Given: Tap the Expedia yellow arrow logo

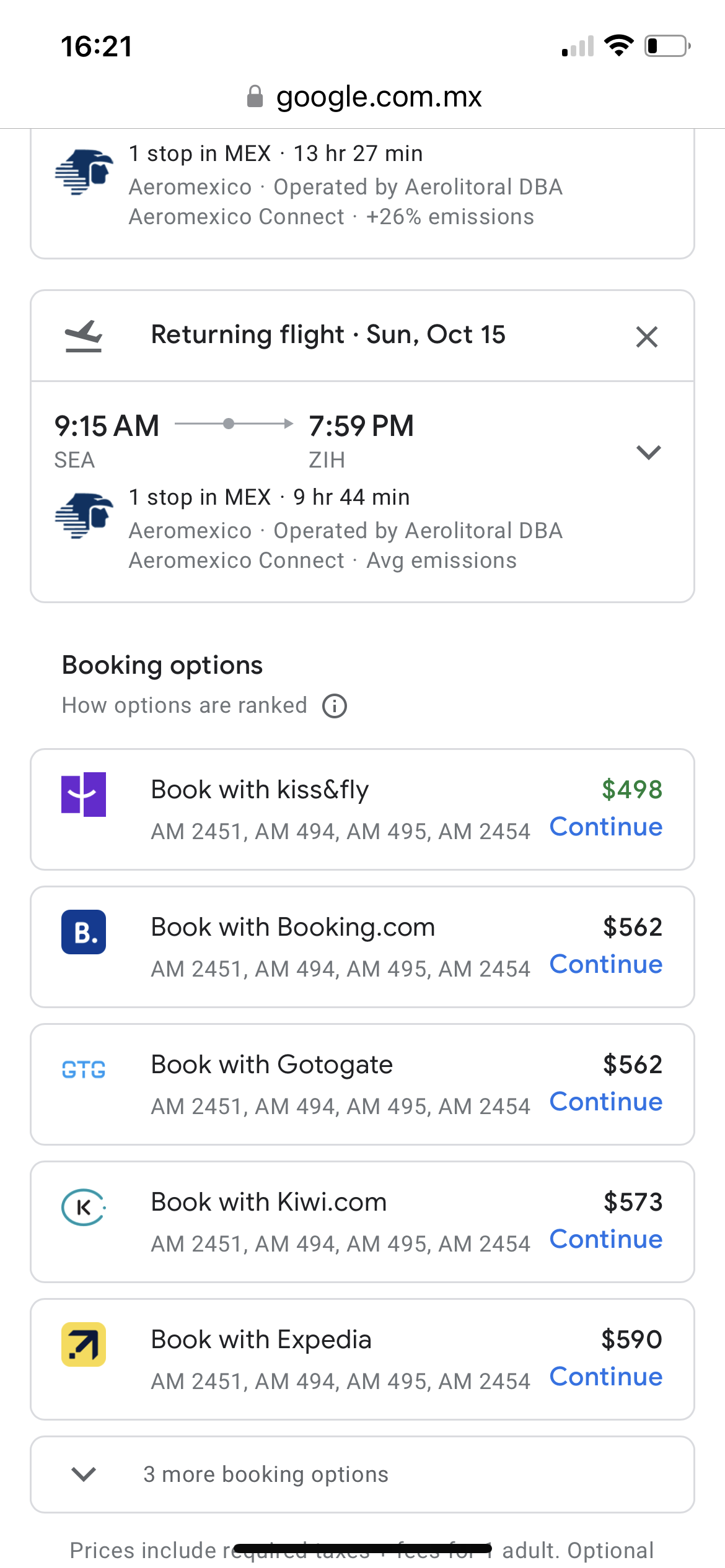Looking at the screenshot, I should tap(84, 1344).
